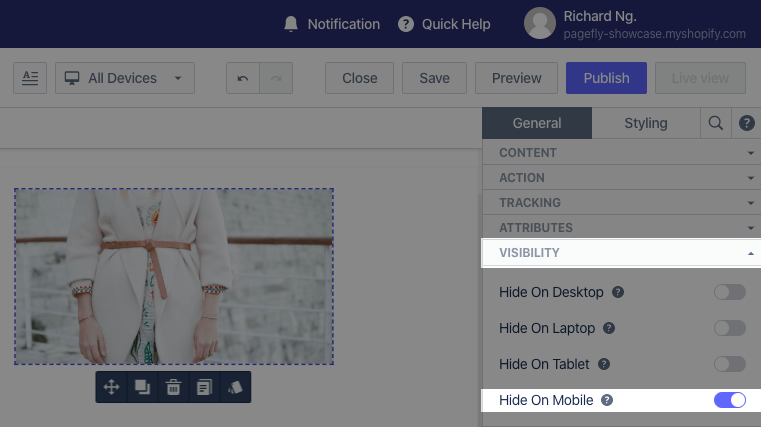Expand the ACTION section
This screenshot has width=761, height=427.
point(622,178)
